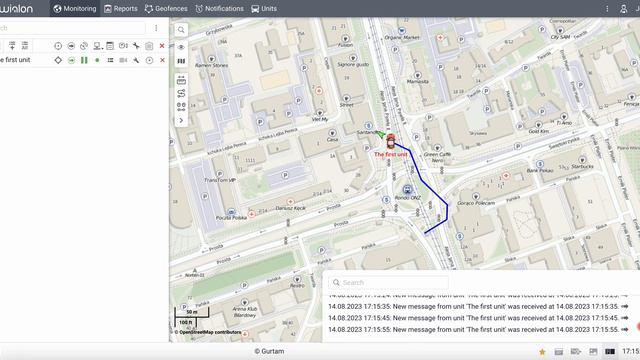Open the header send command dropdown
Viewport: 640px width, 360px height.
[x=97, y=46]
